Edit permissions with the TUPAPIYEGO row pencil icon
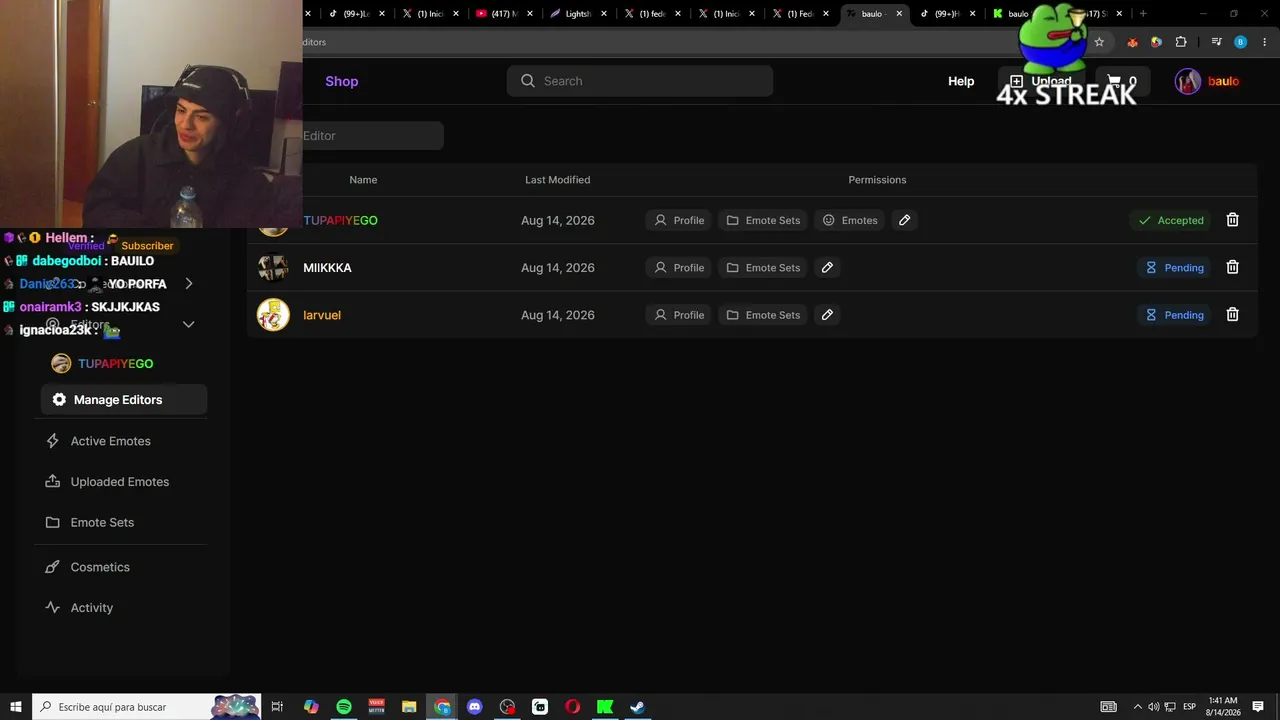Screen dimensions: 1280x720 (x=904, y=220)
